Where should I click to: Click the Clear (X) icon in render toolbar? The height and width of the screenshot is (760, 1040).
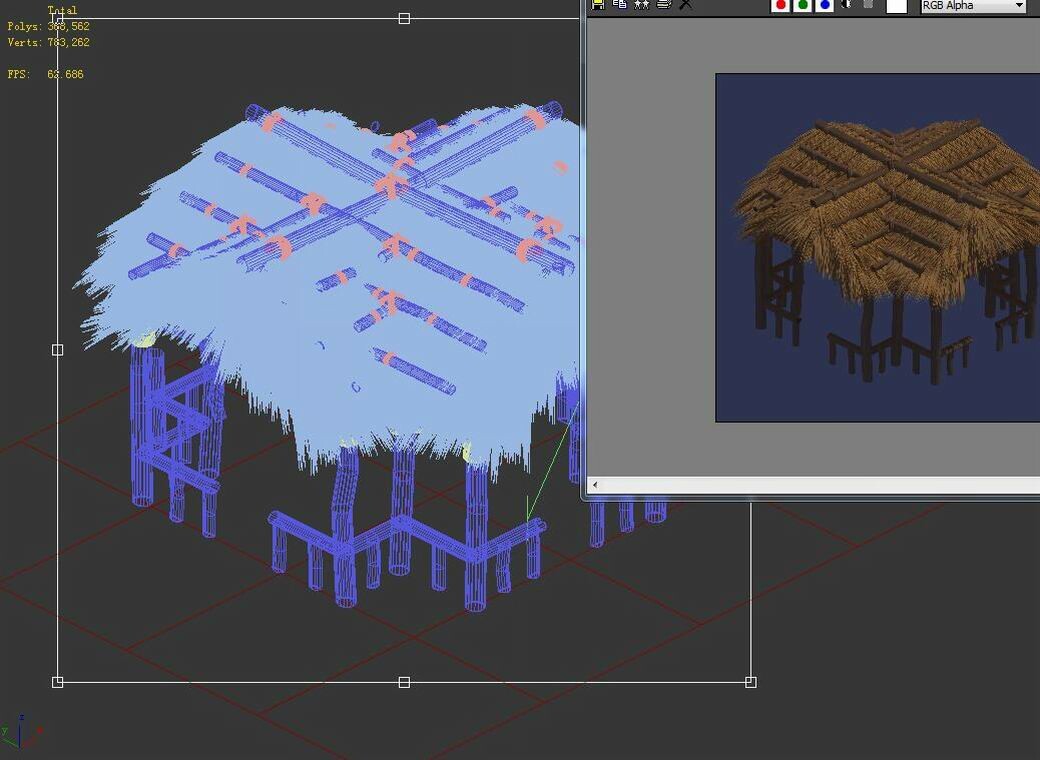(686, 4)
